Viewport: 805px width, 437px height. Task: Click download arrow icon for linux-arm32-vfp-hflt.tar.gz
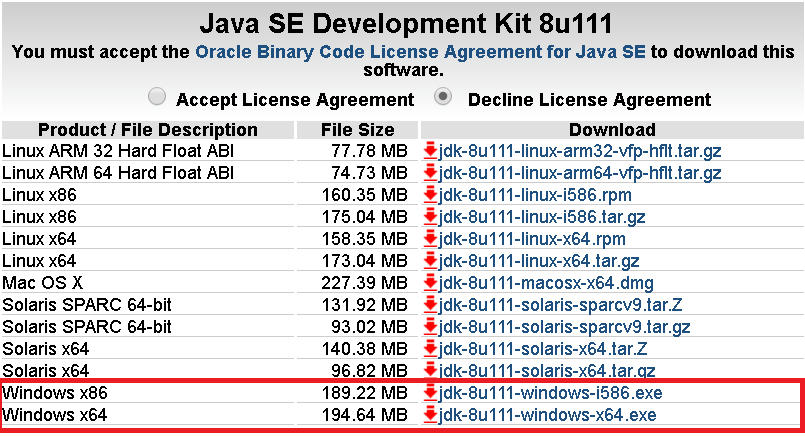pos(430,151)
